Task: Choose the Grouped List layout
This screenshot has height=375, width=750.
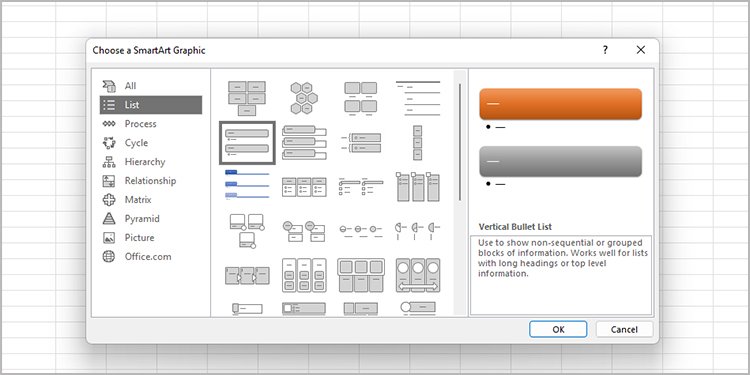Action: pyautogui.click(x=304, y=275)
